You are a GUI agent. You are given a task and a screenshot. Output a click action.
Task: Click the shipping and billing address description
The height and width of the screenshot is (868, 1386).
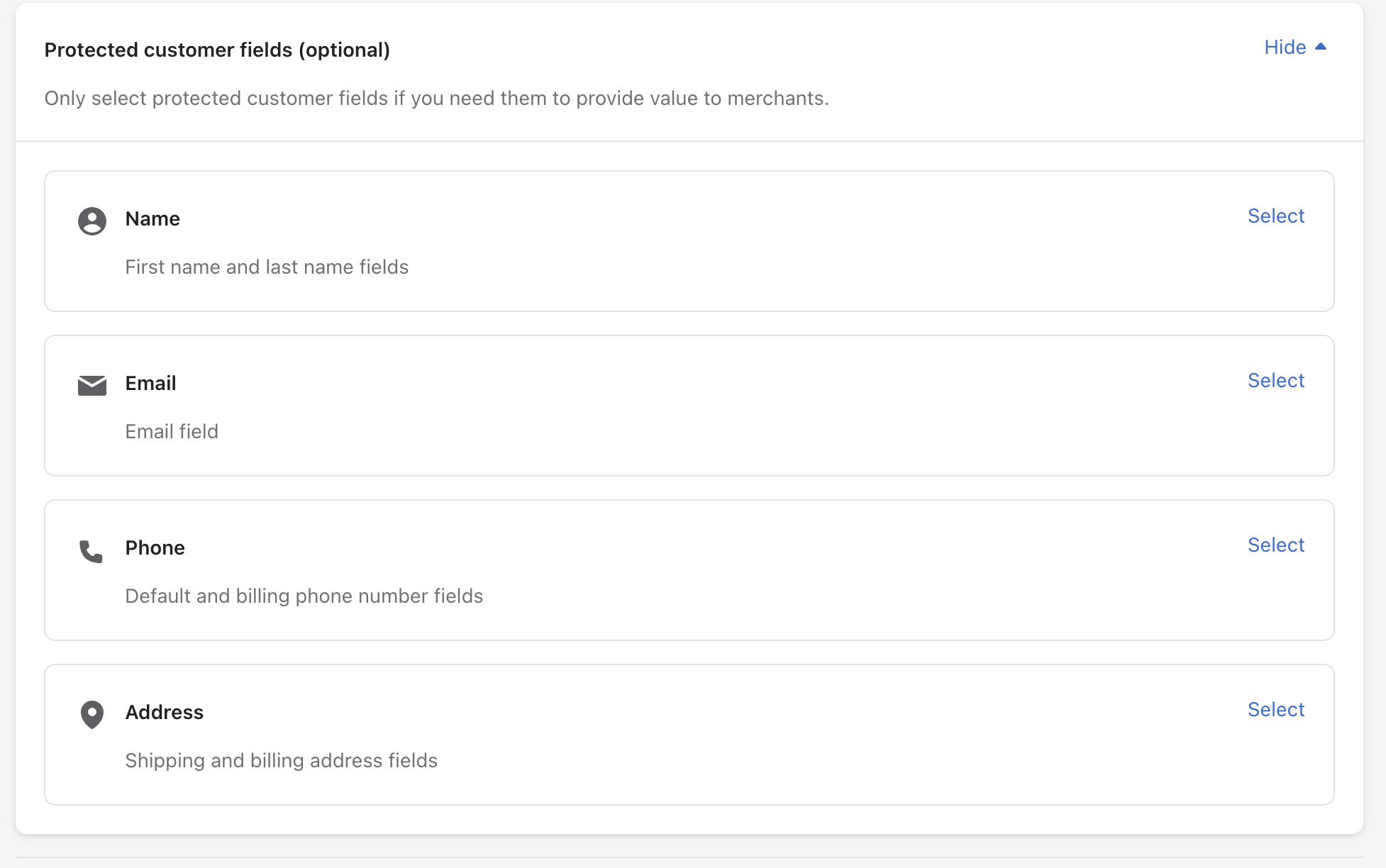[x=282, y=761]
